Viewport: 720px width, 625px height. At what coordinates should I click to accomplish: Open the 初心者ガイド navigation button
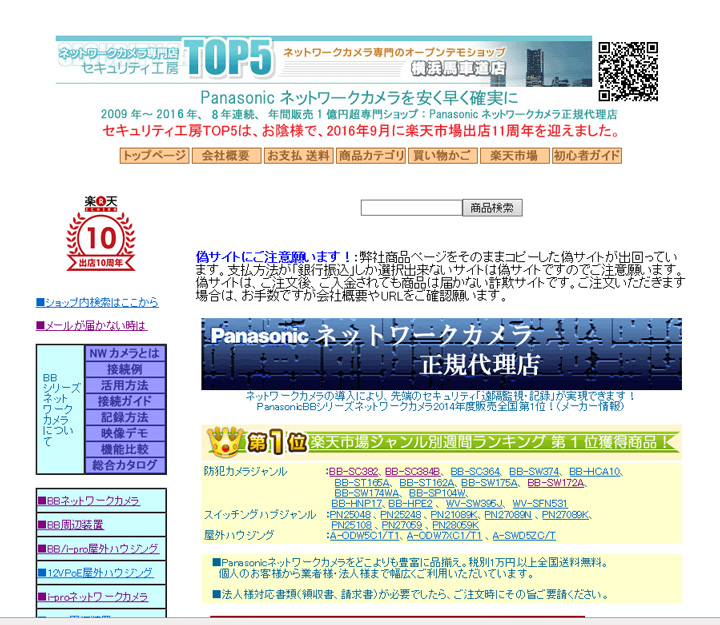[586, 156]
